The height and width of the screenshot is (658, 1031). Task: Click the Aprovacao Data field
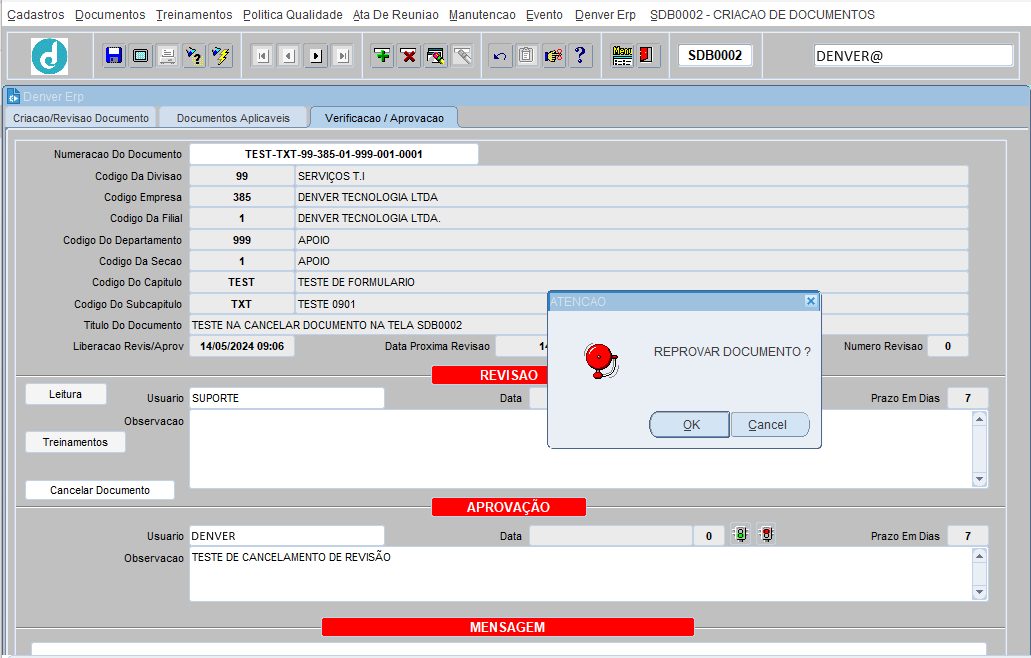[x=611, y=536]
